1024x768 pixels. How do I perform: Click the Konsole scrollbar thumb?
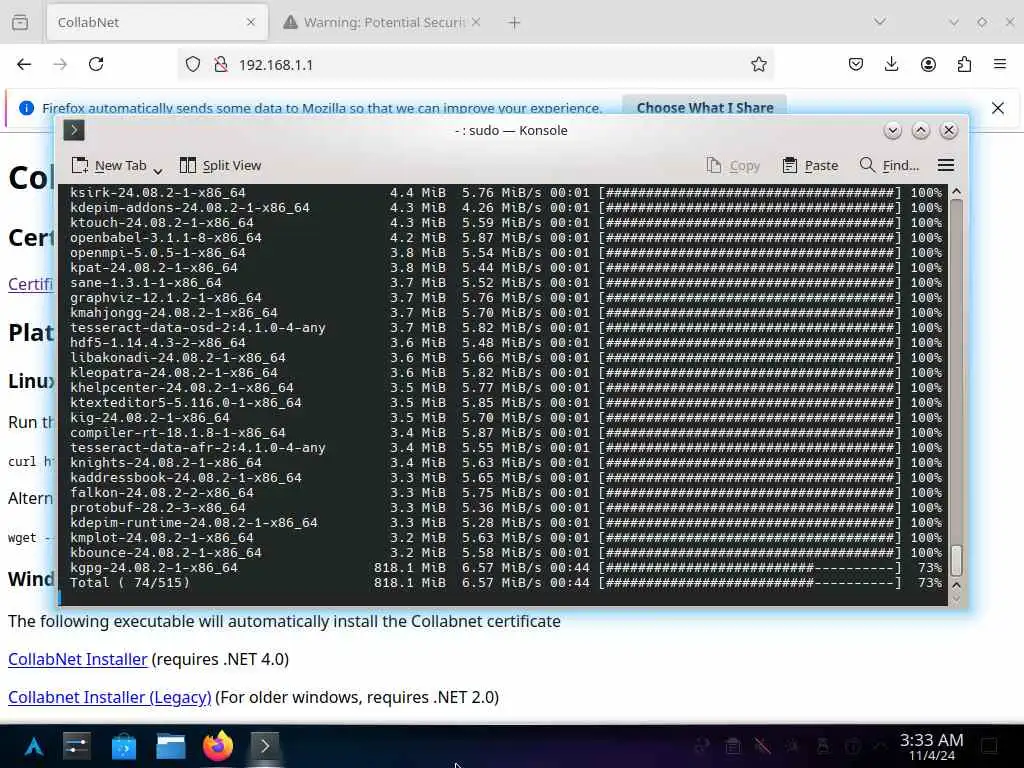point(956,560)
